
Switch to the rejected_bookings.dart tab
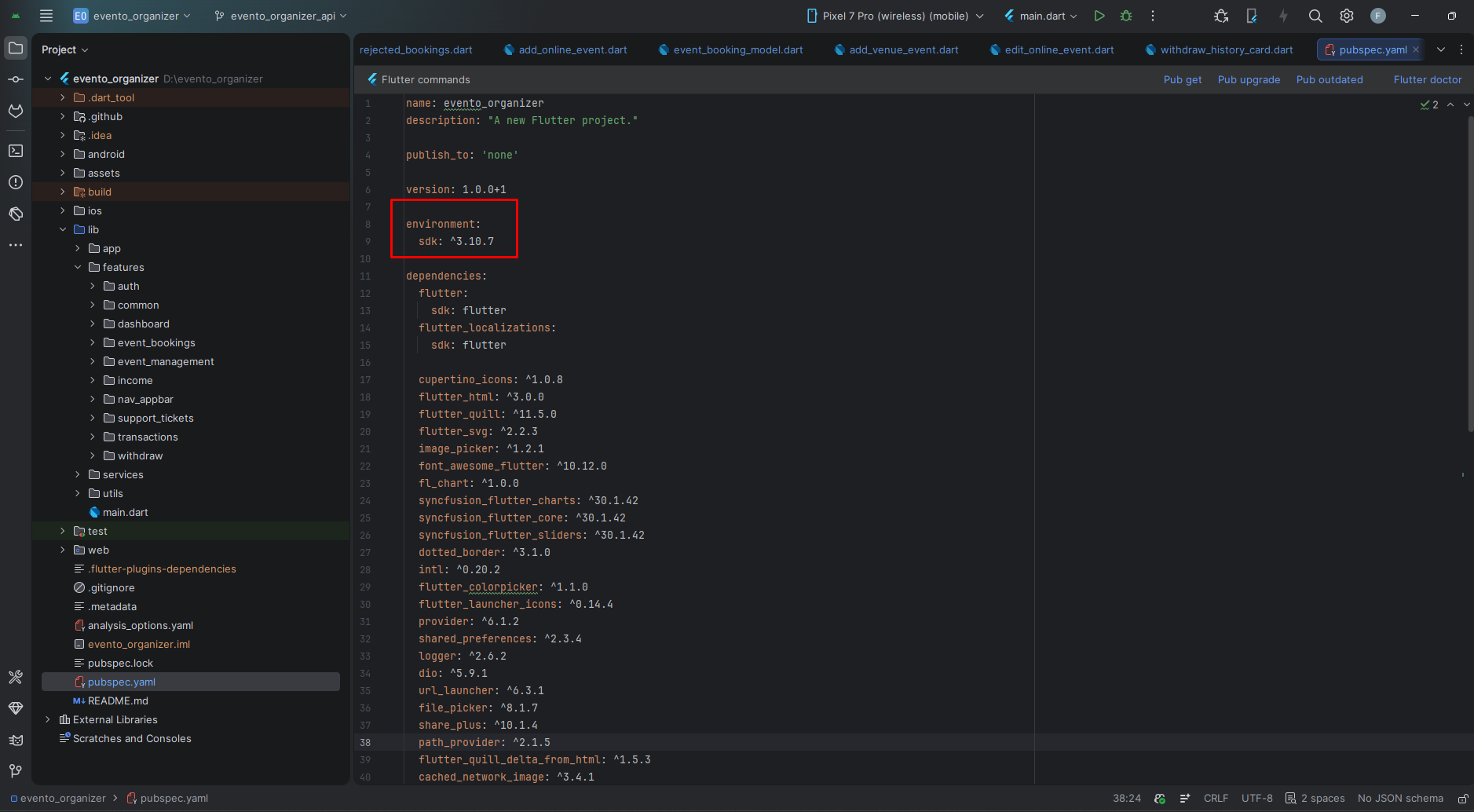coord(415,49)
